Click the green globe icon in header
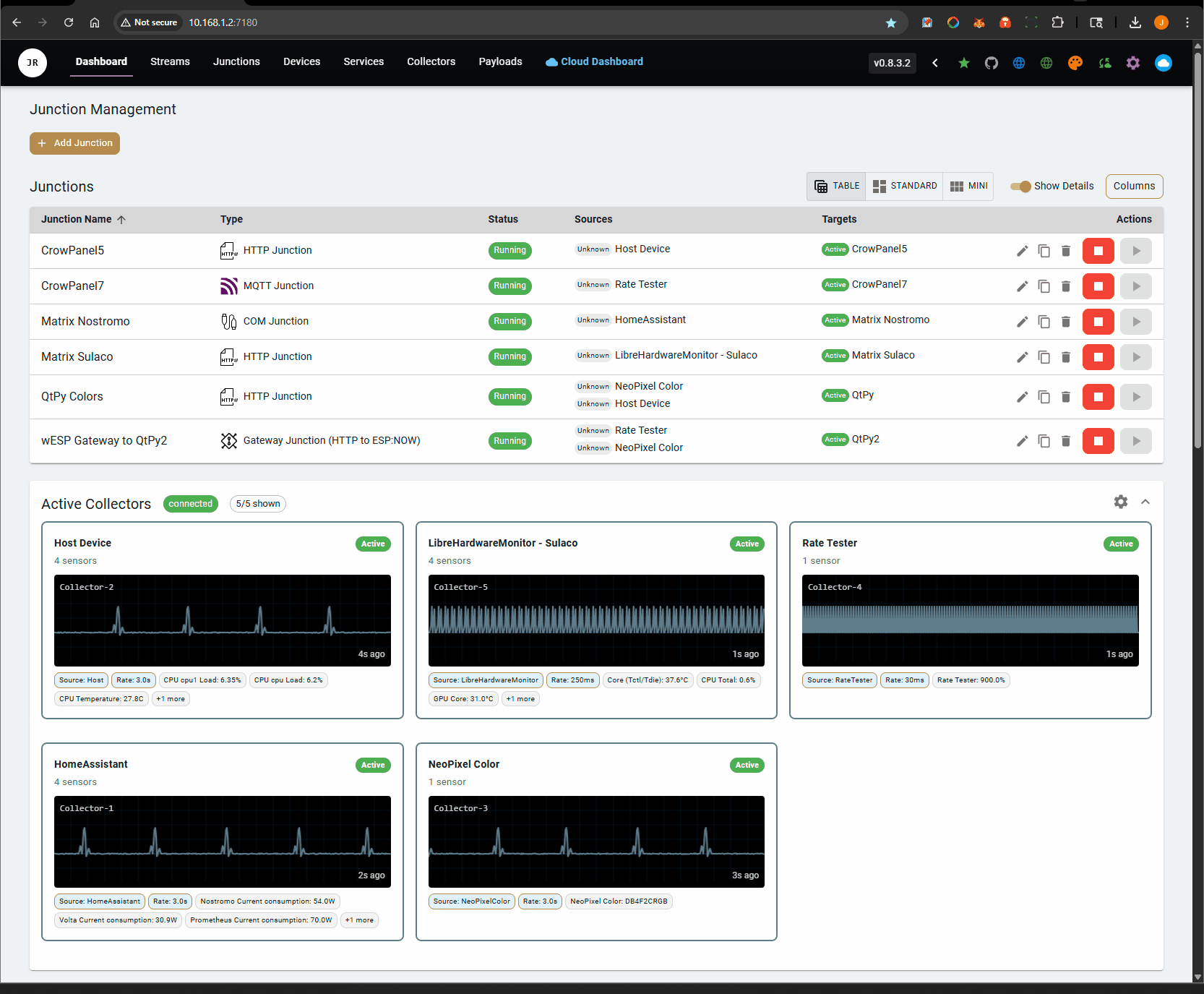The width and height of the screenshot is (1204, 994). point(1046,63)
